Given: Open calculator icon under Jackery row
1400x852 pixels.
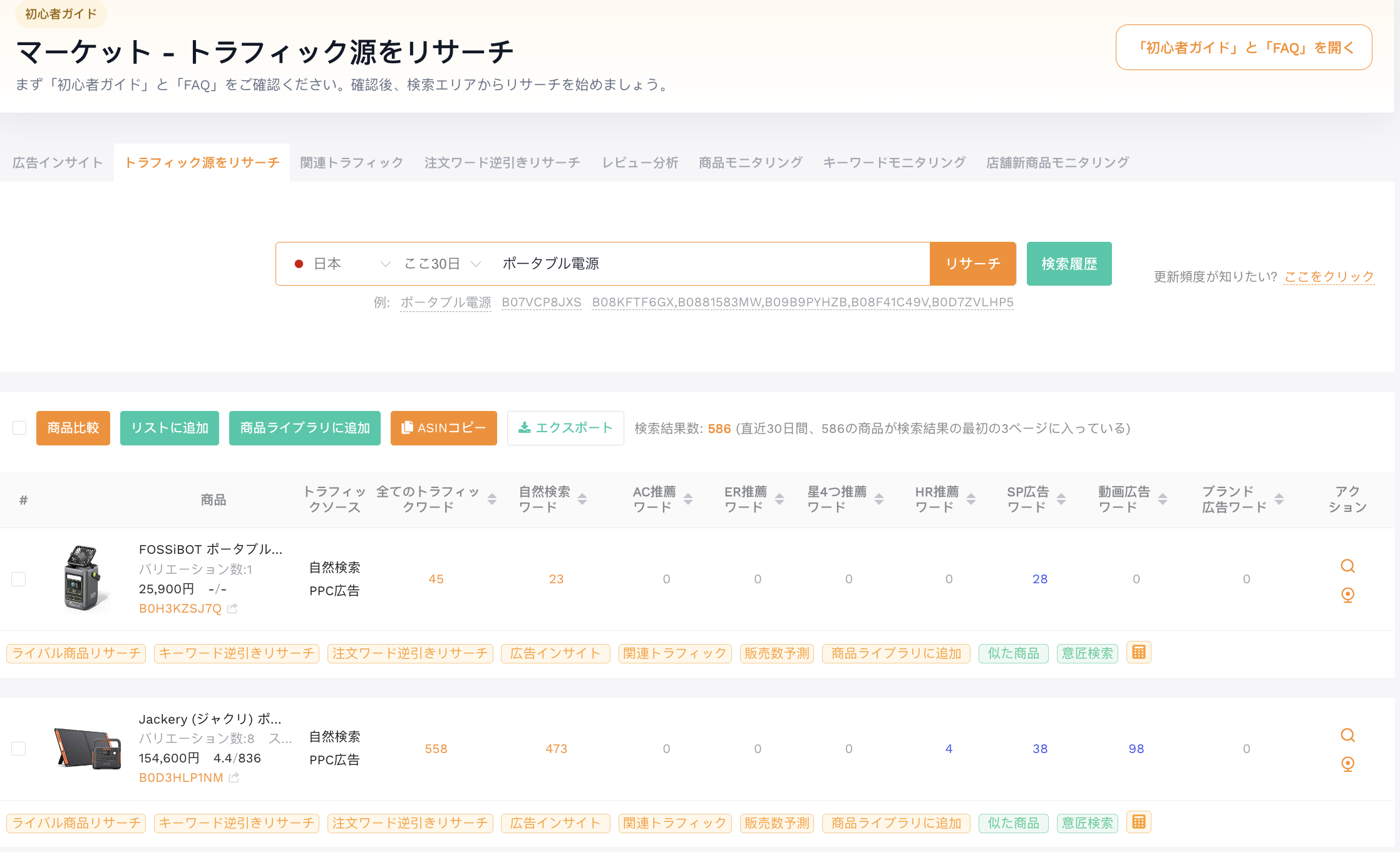Looking at the screenshot, I should (x=1138, y=821).
